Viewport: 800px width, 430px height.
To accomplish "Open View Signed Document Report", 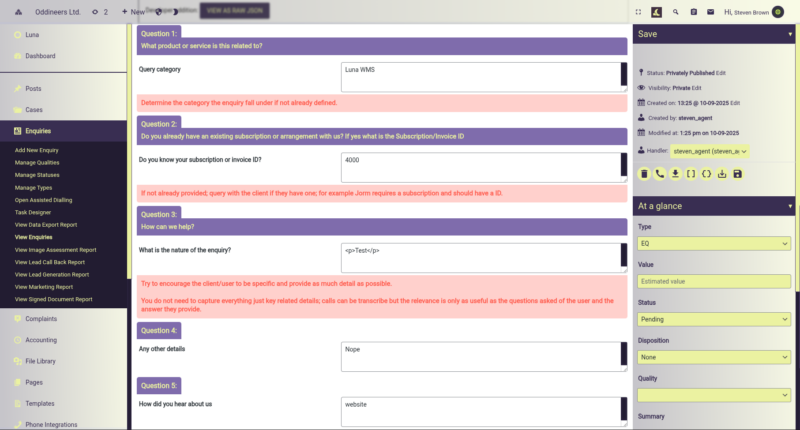I will [54, 299].
